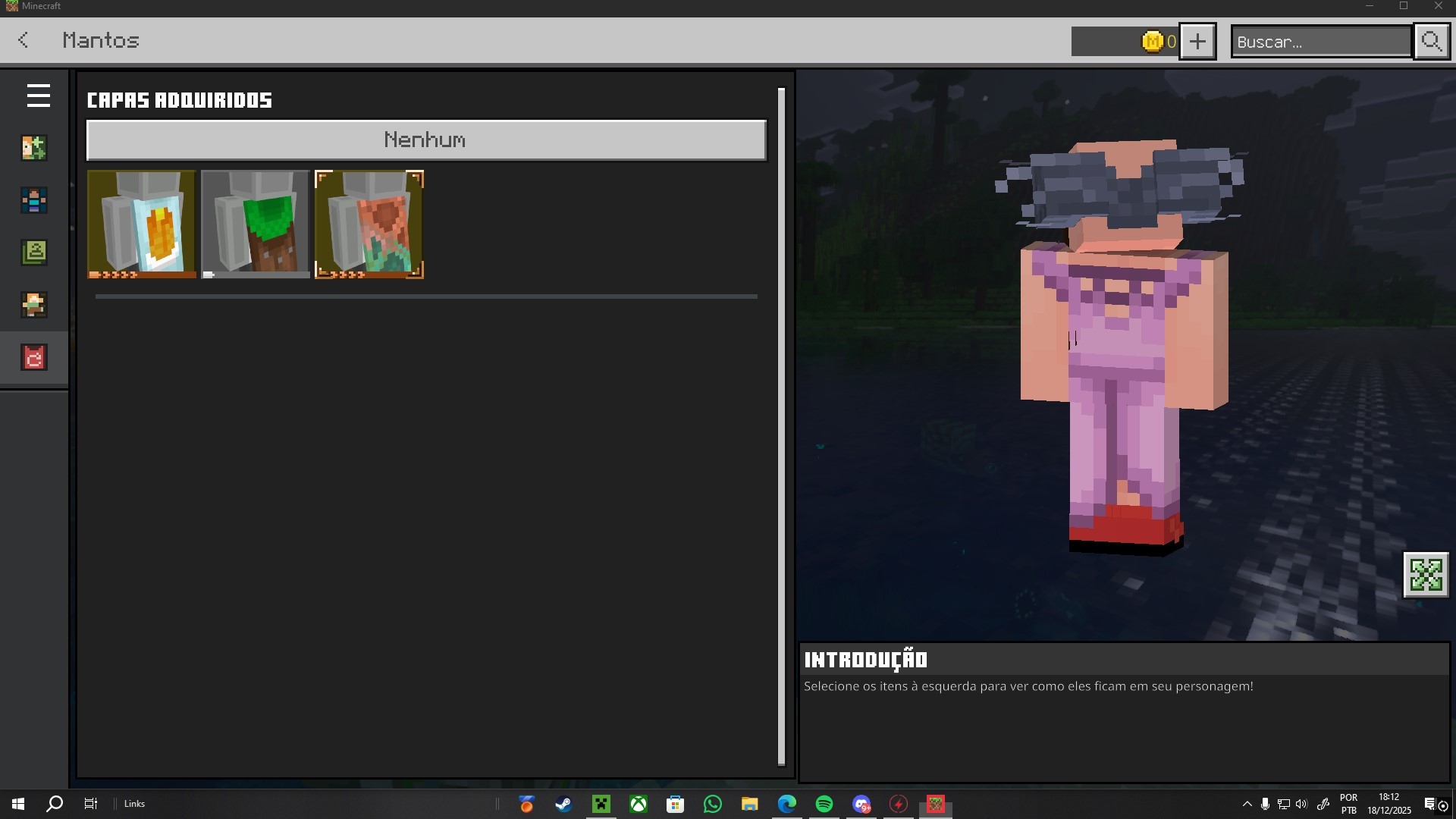
Task: Click the Minecoin coin icon
Action: [1152, 41]
